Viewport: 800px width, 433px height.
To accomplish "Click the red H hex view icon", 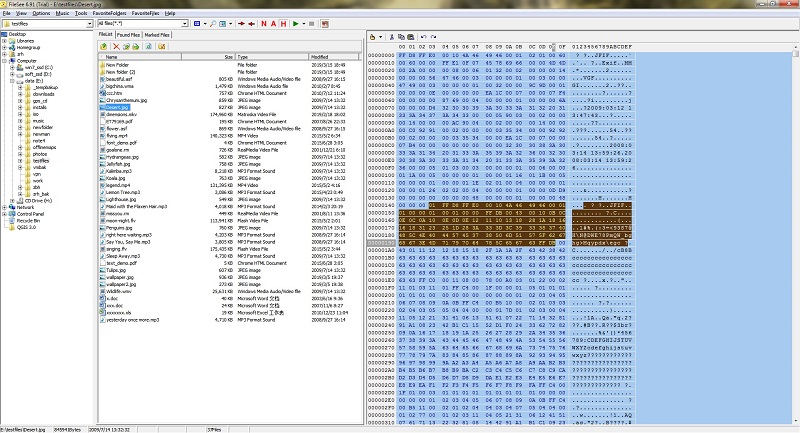I will pos(283,24).
